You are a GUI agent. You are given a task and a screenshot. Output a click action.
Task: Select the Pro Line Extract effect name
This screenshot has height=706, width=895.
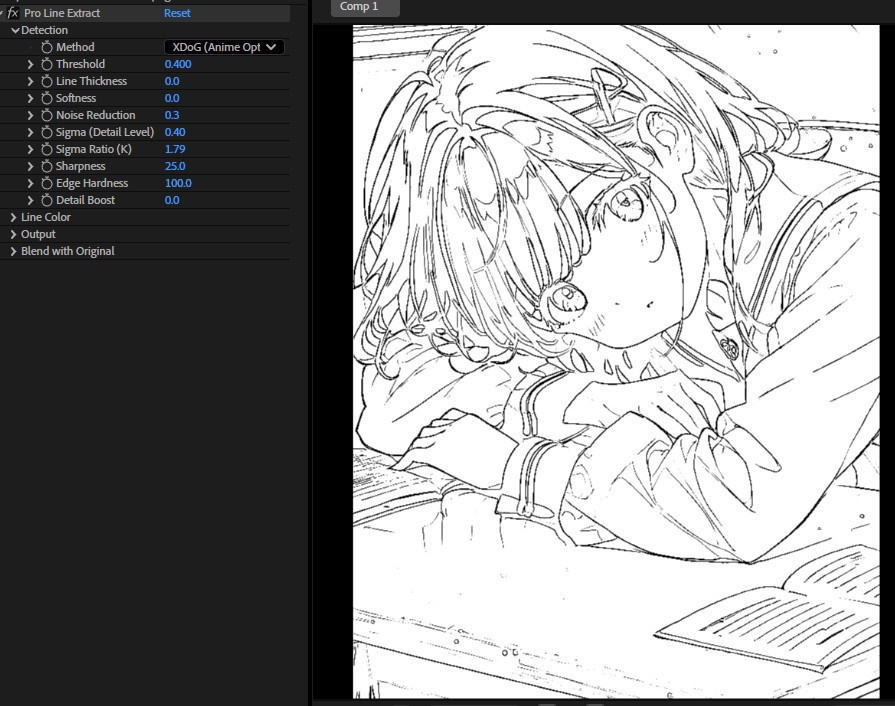tap(62, 13)
